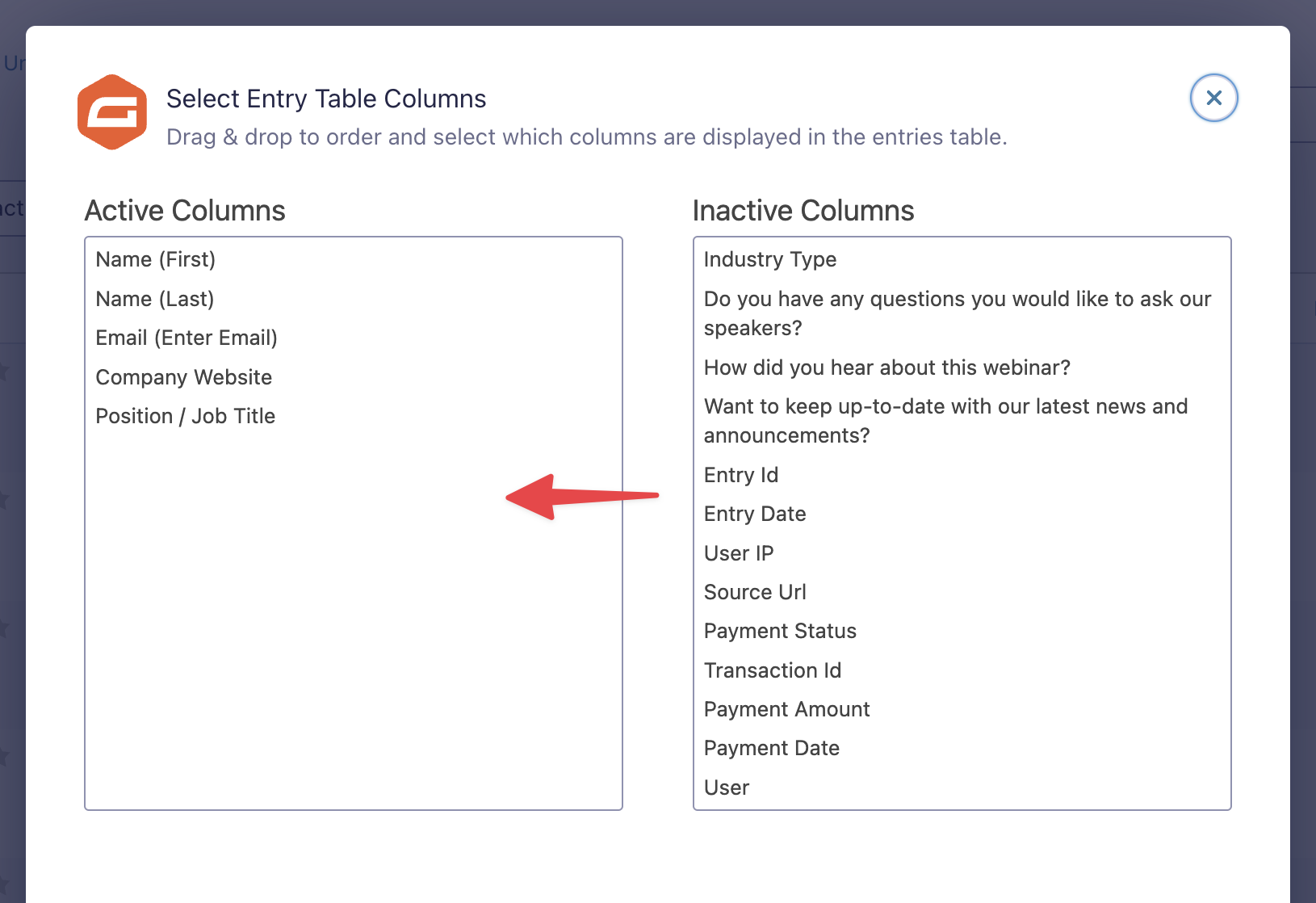1316x903 pixels.
Task: Select How did you hear about webinar
Action: coord(886,367)
